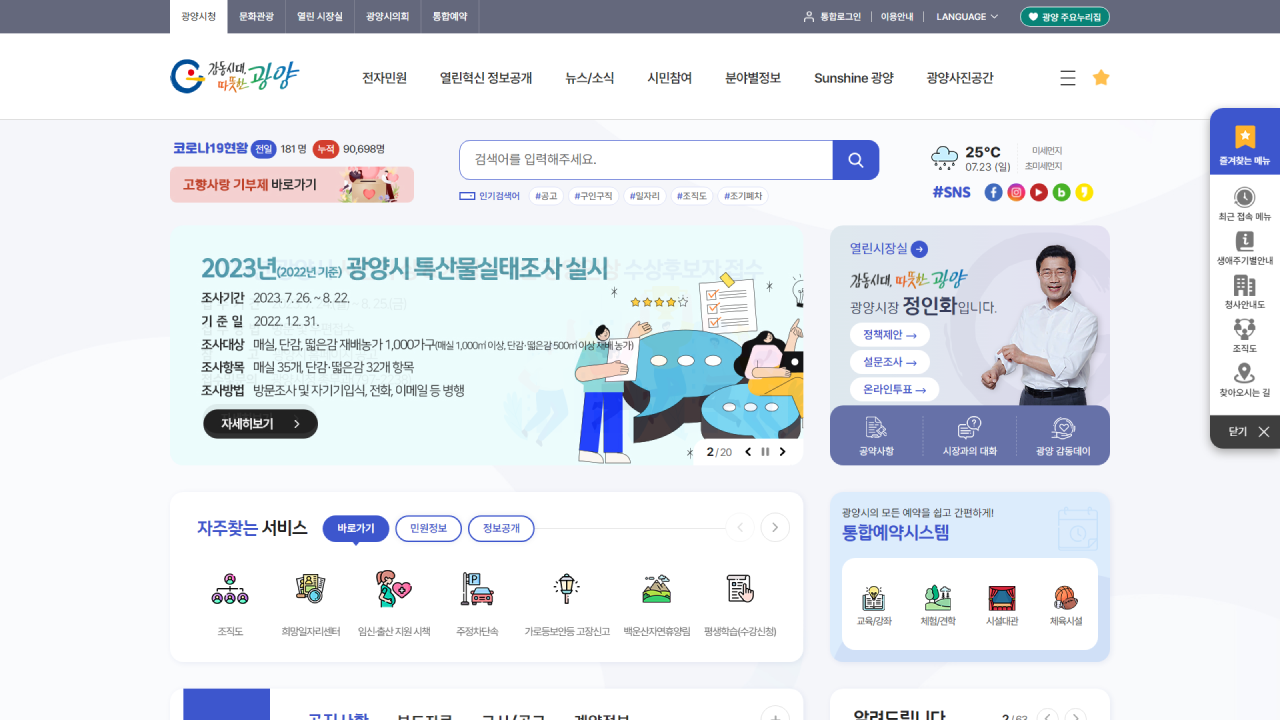Viewport: 1280px width, 720px height.
Task: Open the hamburger full menu icon
Action: coord(1068,78)
